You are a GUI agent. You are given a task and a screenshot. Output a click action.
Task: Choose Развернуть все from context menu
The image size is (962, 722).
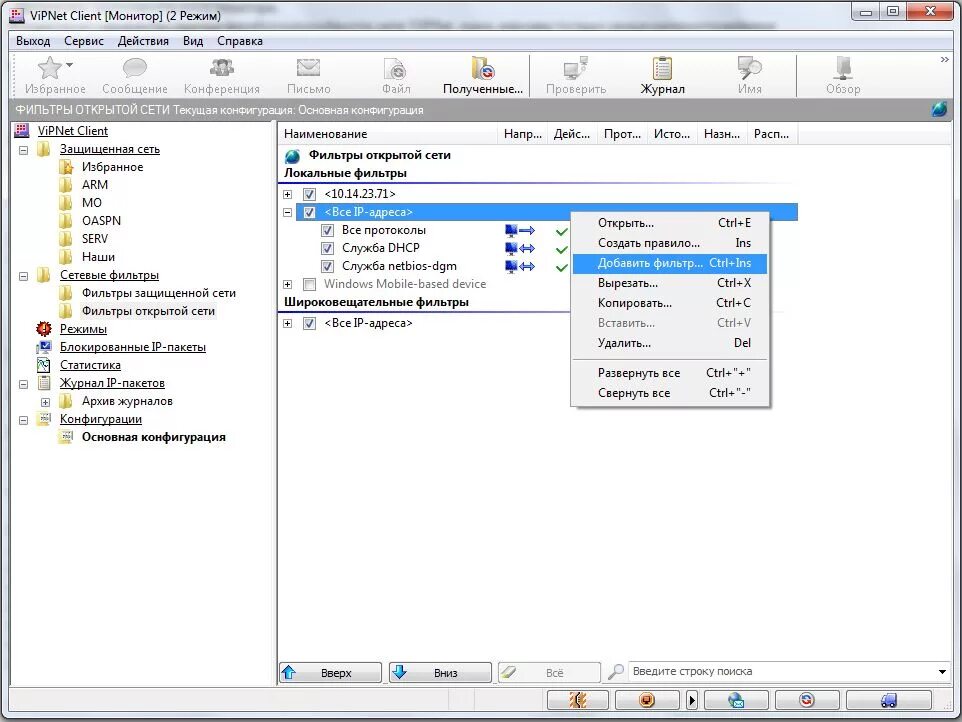(x=669, y=373)
